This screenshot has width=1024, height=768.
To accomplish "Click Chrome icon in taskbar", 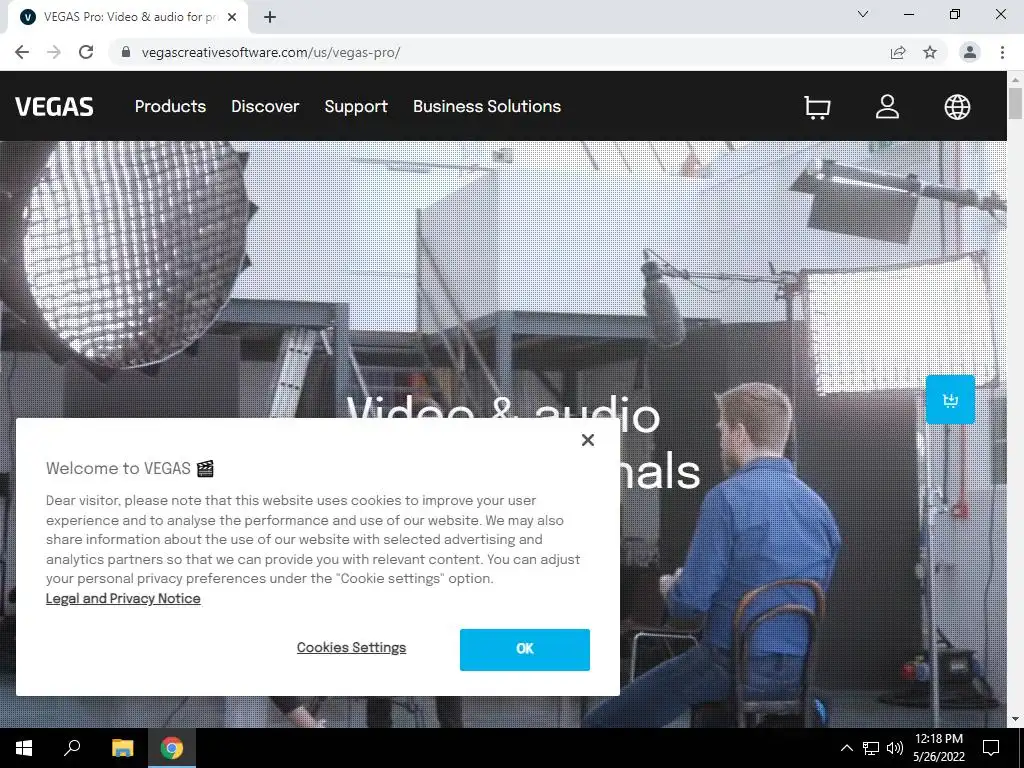I will click(x=172, y=748).
